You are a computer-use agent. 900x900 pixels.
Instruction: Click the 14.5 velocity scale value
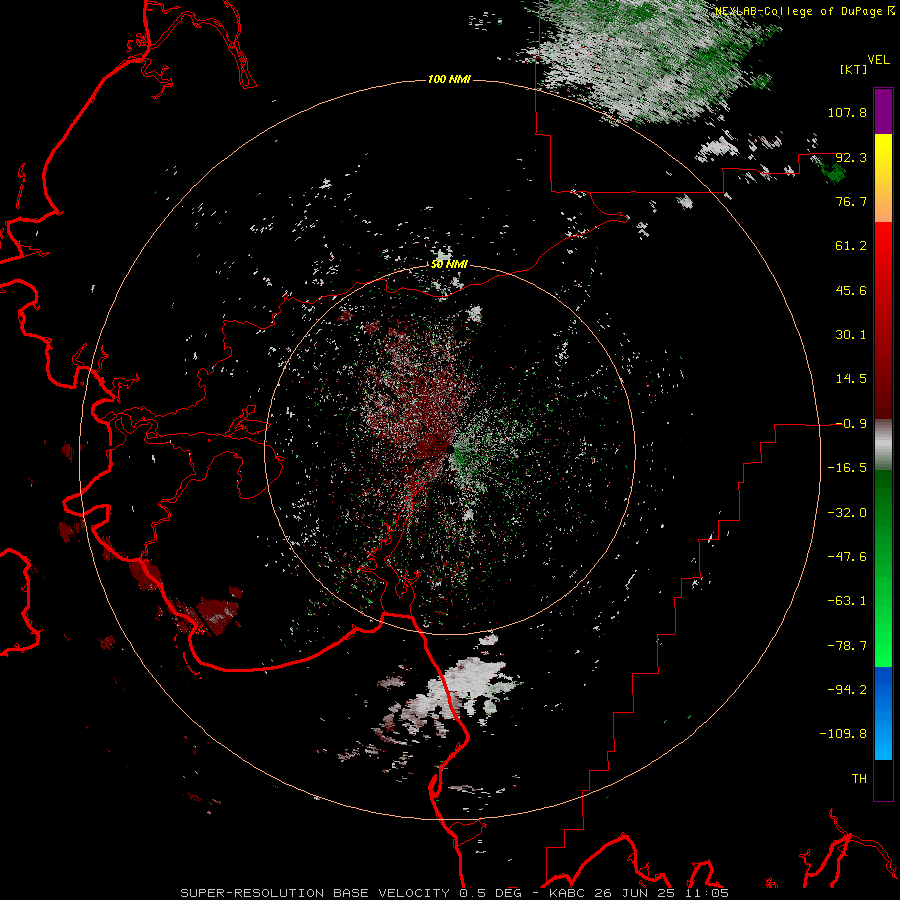(851, 379)
